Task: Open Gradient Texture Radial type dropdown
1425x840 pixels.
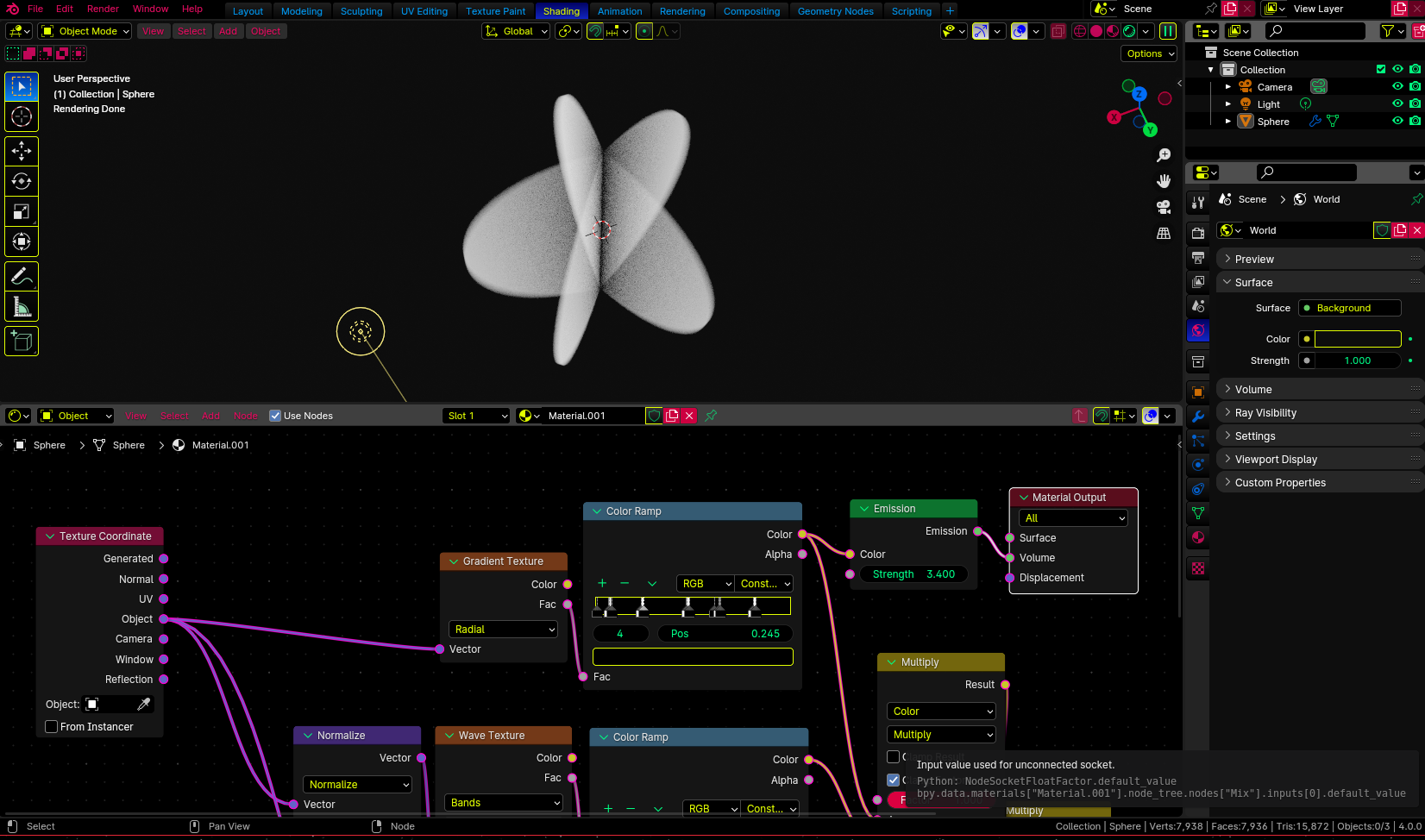Action: 504,630
